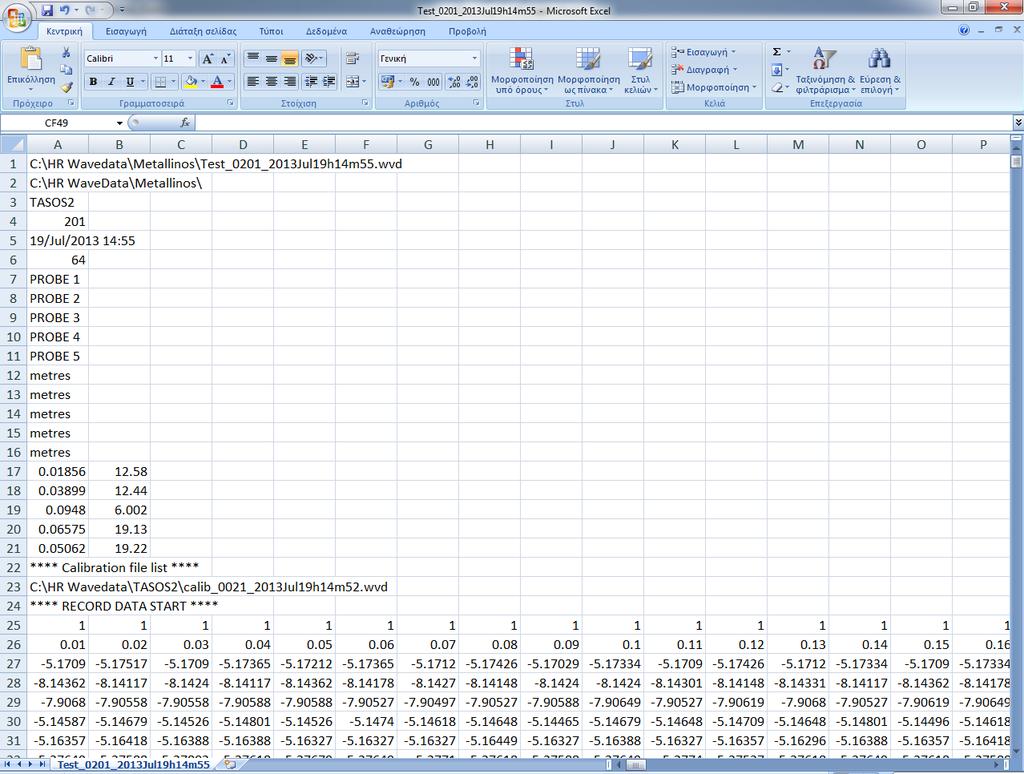Click the AutoSum sigma icon

(x=776, y=52)
